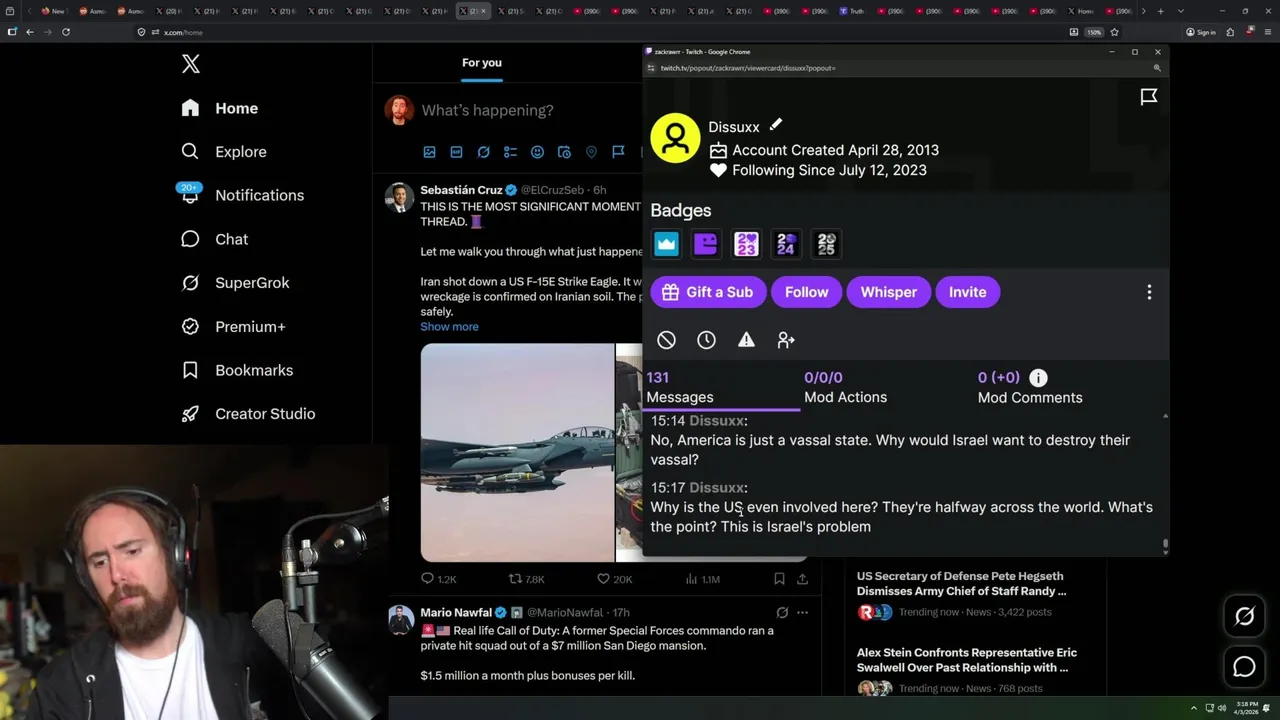The height and width of the screenshot is (720, 1280).
Task: Click the browser reload button
Action: tap(66, 32)
